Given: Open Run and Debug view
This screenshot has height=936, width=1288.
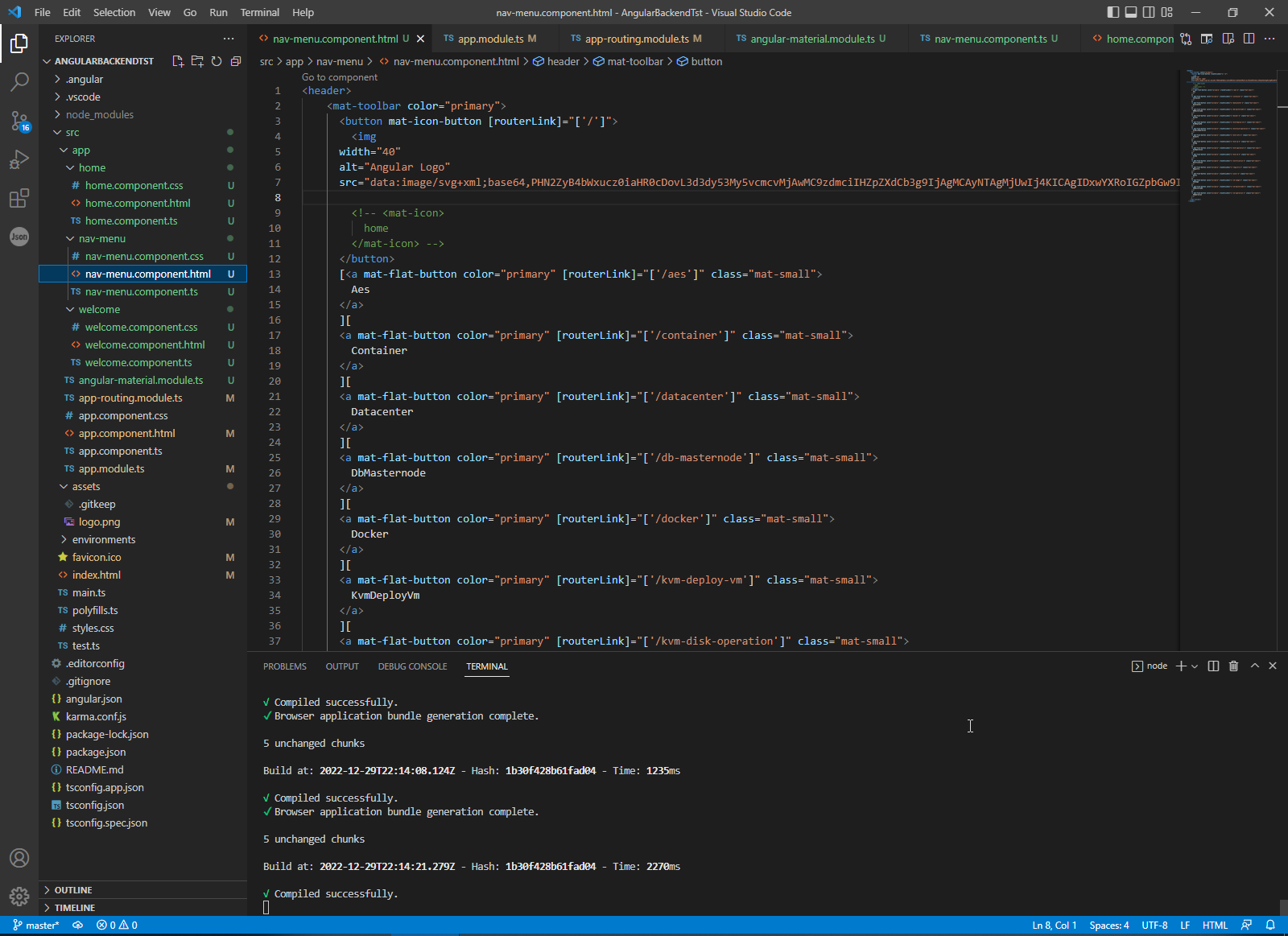Looking at the screenshot, I should pyautogui.click(x=19, y=159).
